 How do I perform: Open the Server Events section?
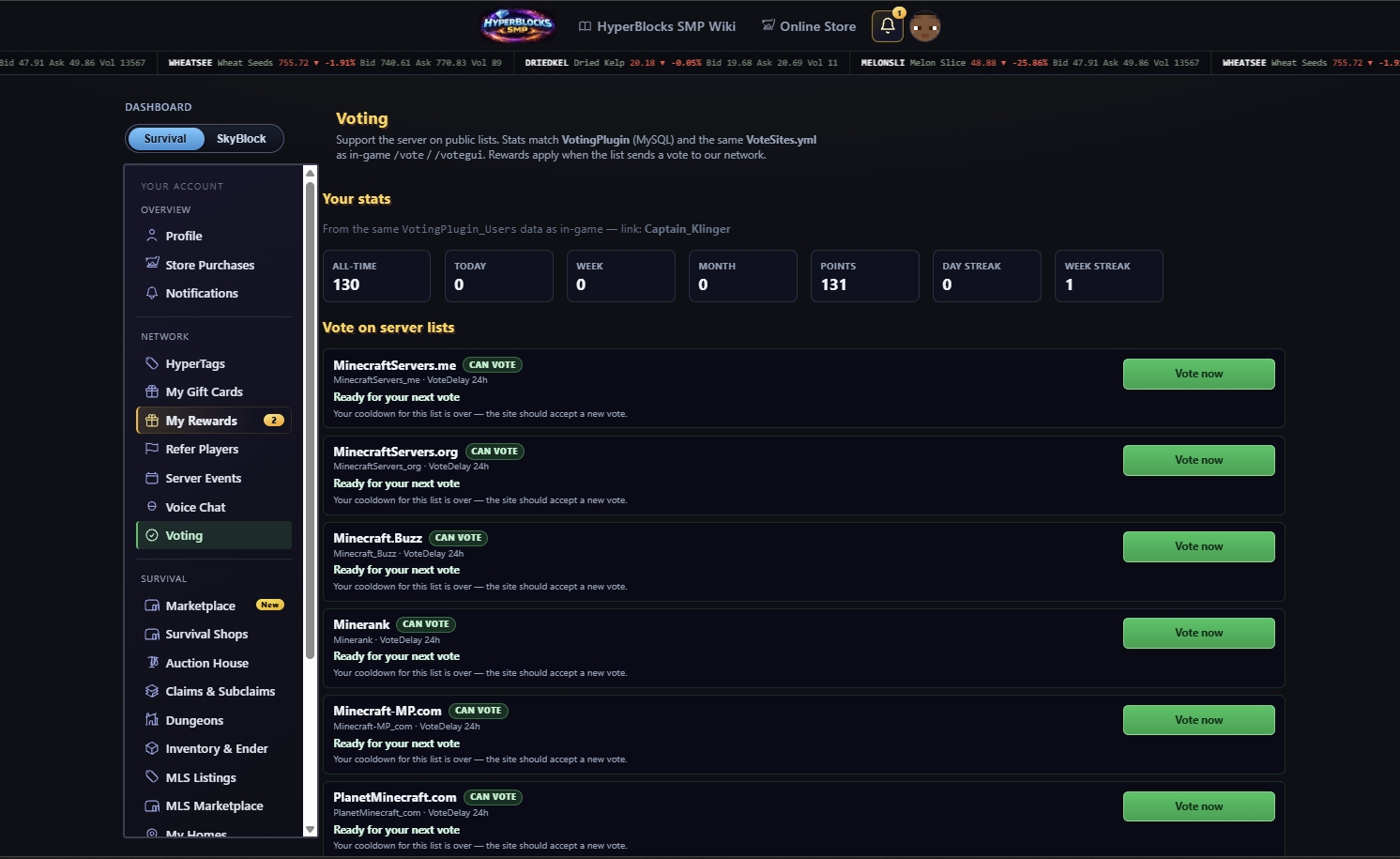214,478
